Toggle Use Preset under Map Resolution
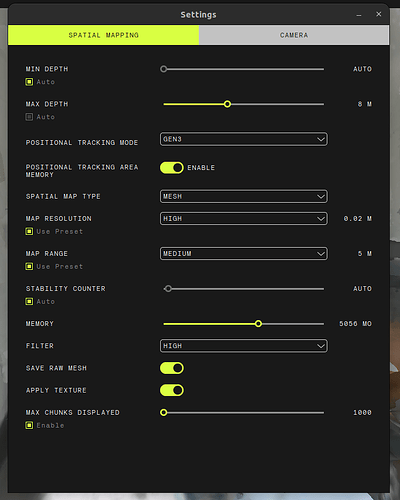 (29, 231)
